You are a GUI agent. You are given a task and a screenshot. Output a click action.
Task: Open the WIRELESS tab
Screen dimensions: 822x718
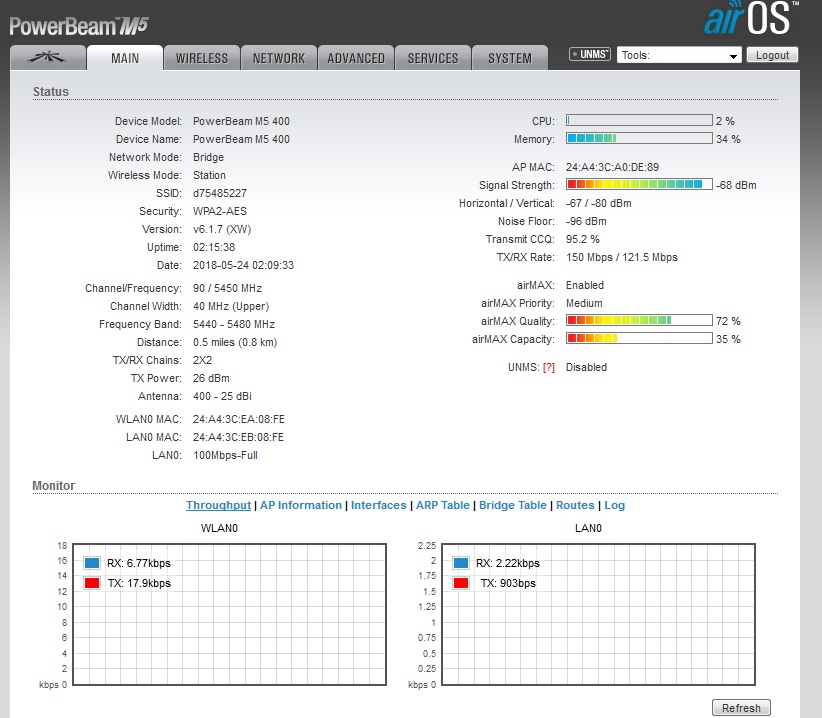(202, 58)
